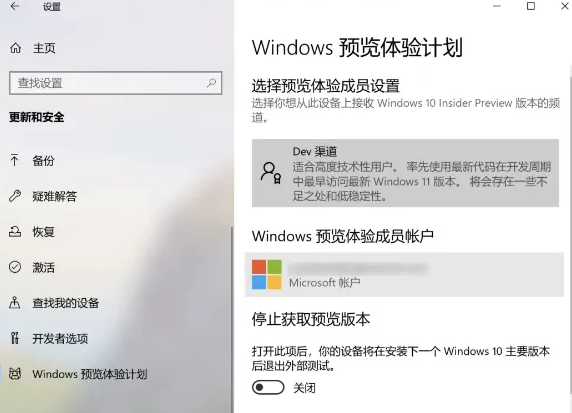Toggle the stop getting preview builds switch

tap(268, 387)
